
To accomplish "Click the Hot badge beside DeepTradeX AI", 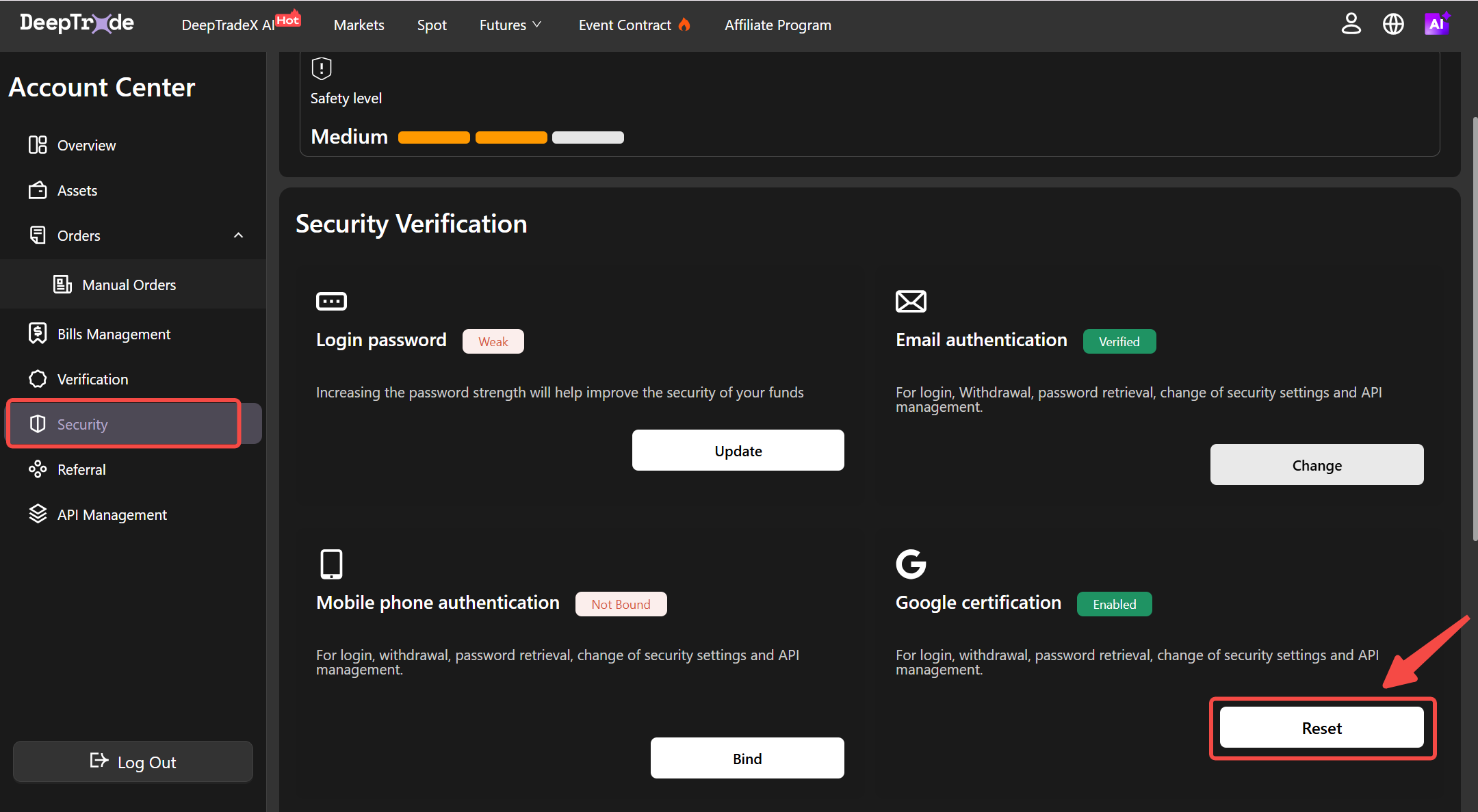I will coord(288,20).
